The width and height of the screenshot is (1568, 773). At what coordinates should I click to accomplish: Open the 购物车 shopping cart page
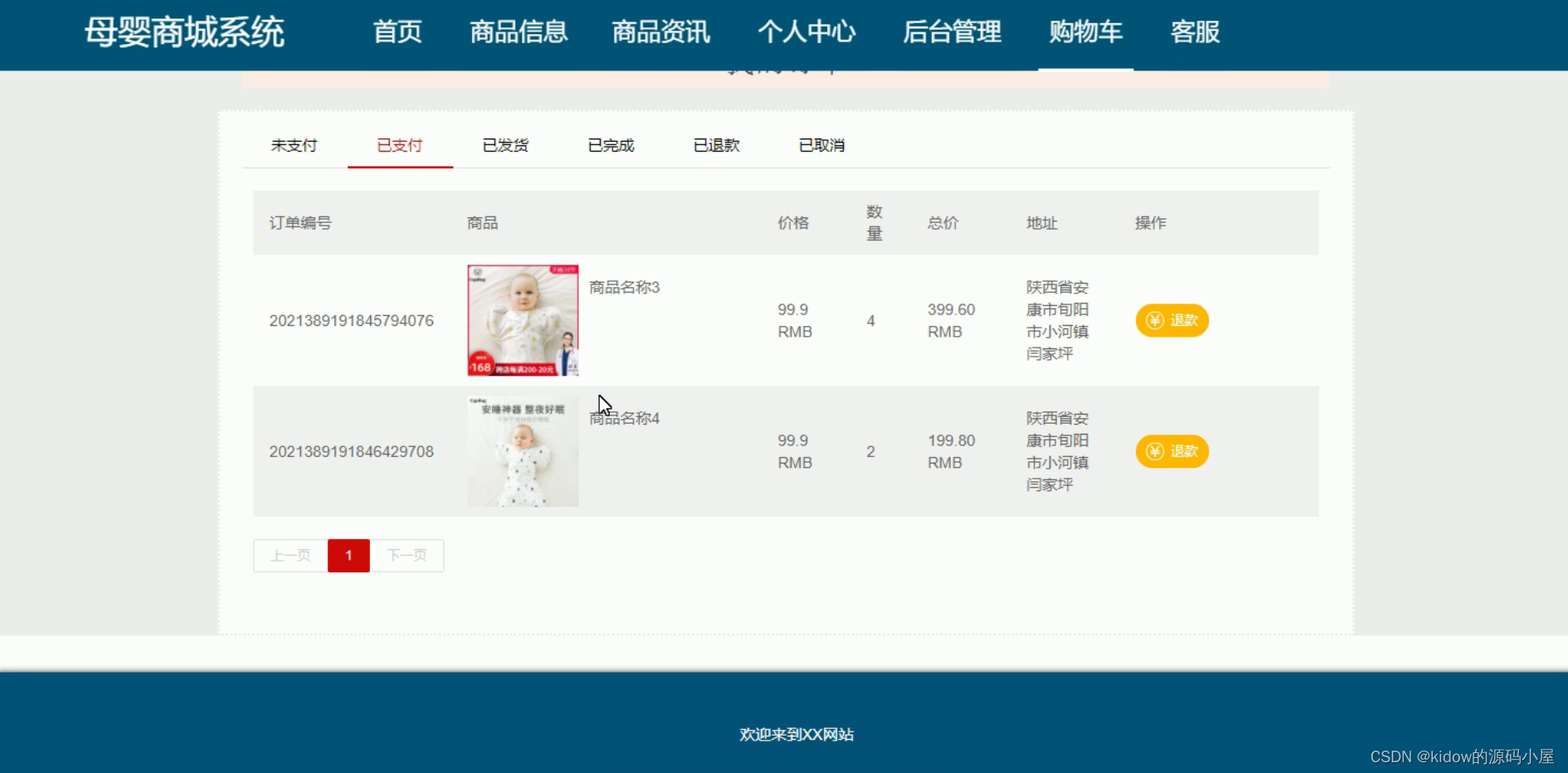pyautogui.click(x=1086, y=33)
